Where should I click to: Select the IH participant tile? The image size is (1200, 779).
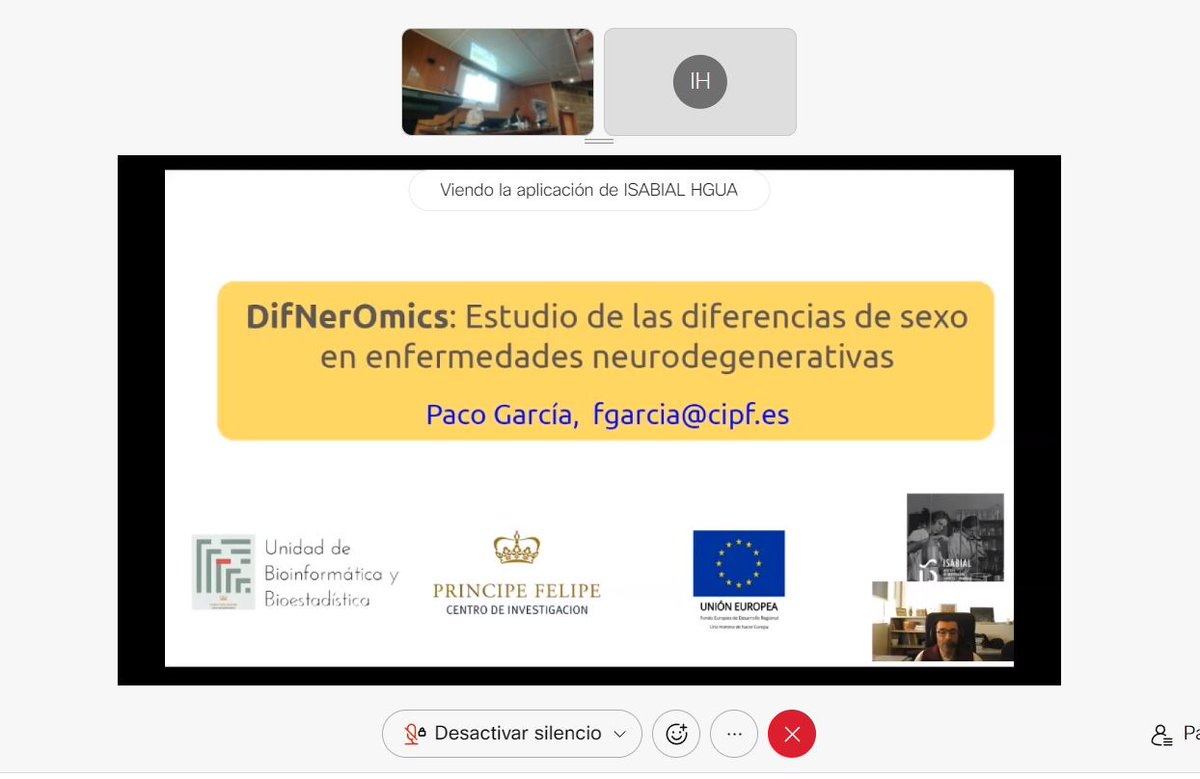[700, 82]
